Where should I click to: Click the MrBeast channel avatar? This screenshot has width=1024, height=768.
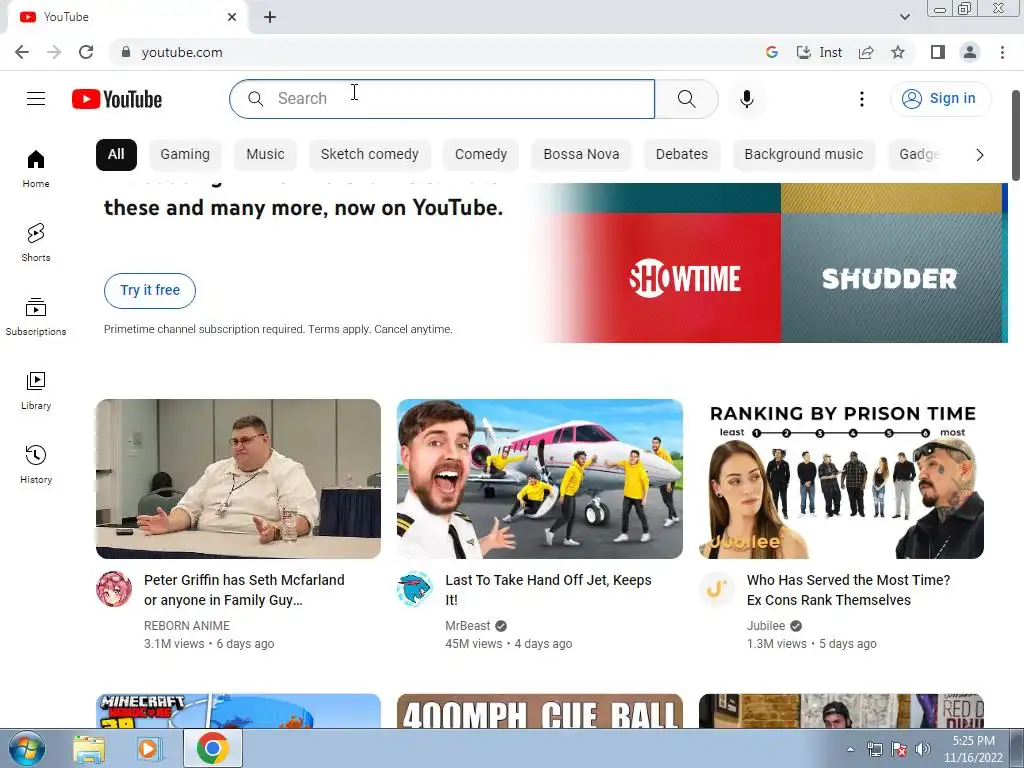(x=415, y=589)
